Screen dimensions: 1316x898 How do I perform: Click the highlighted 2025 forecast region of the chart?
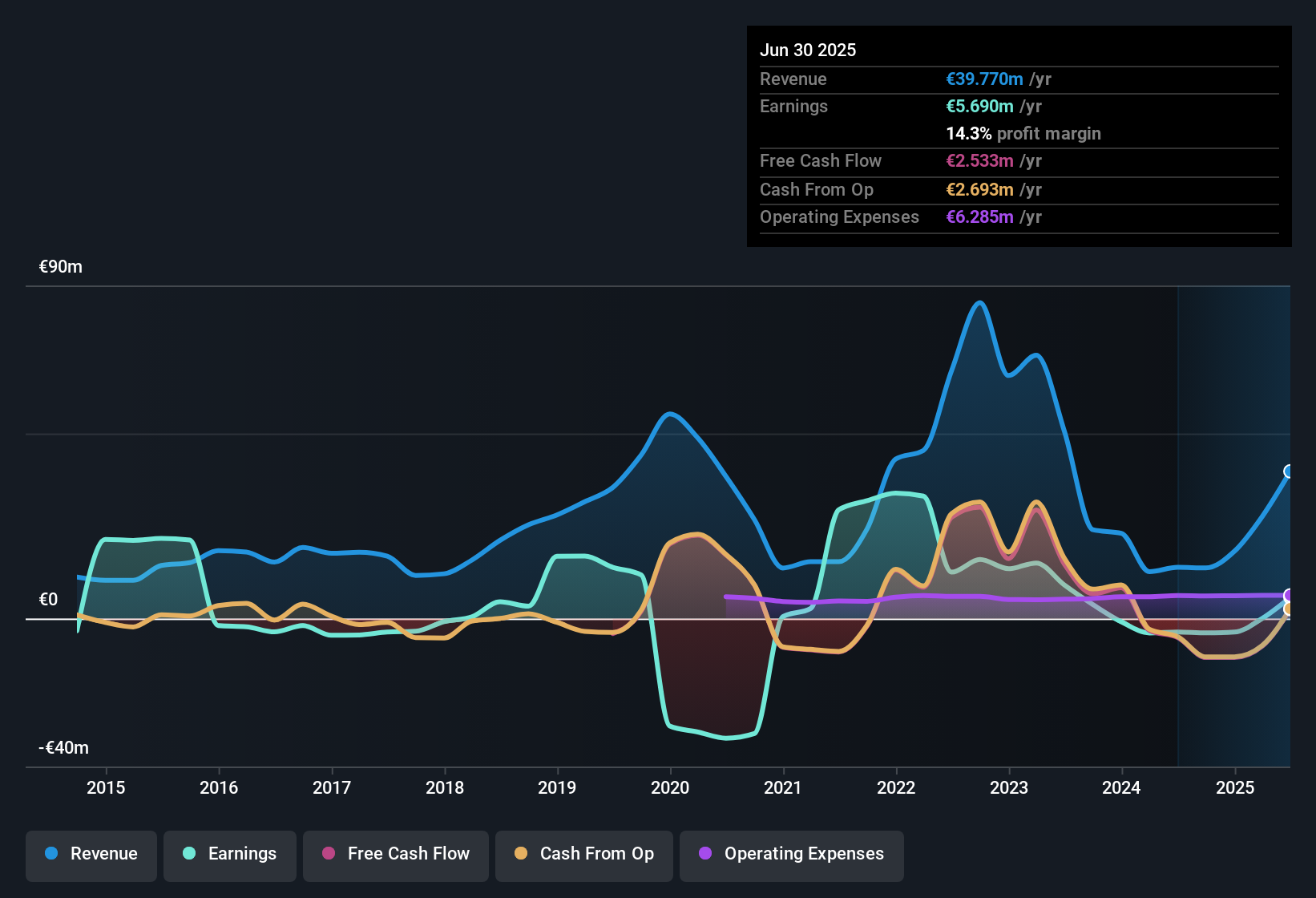tap(1234, 521)
